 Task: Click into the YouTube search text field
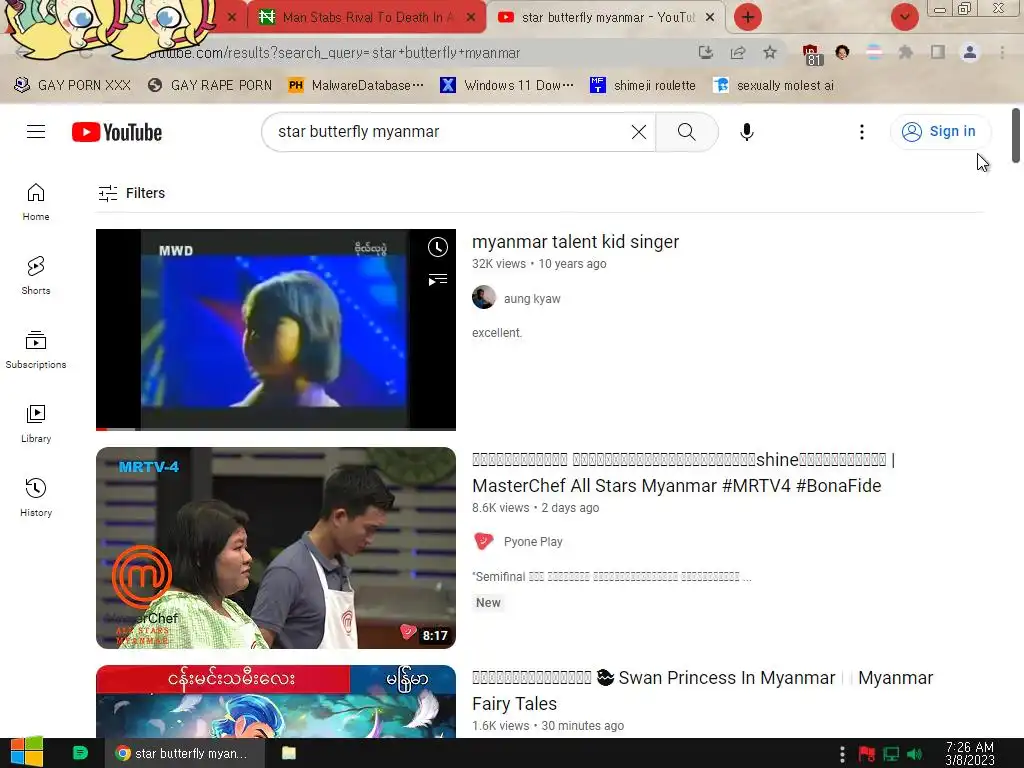click(x=451, y=132)
